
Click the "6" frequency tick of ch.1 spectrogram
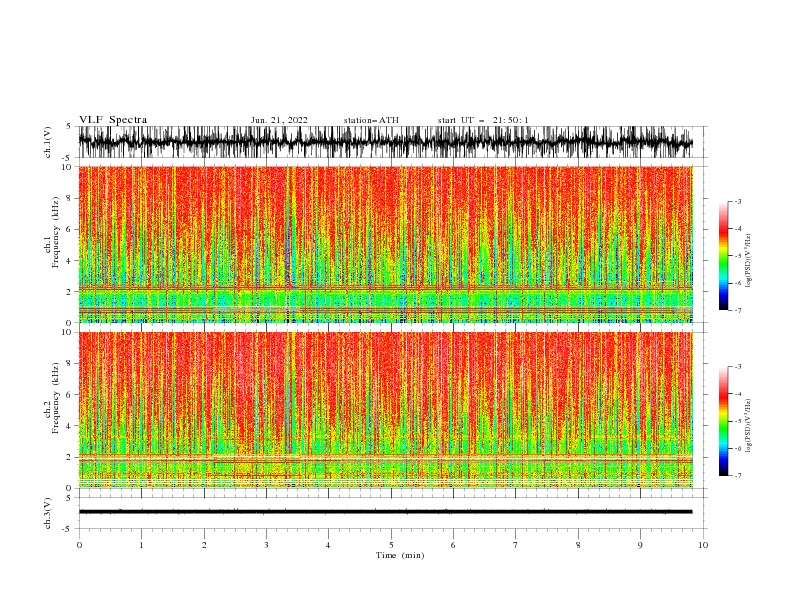70,229
